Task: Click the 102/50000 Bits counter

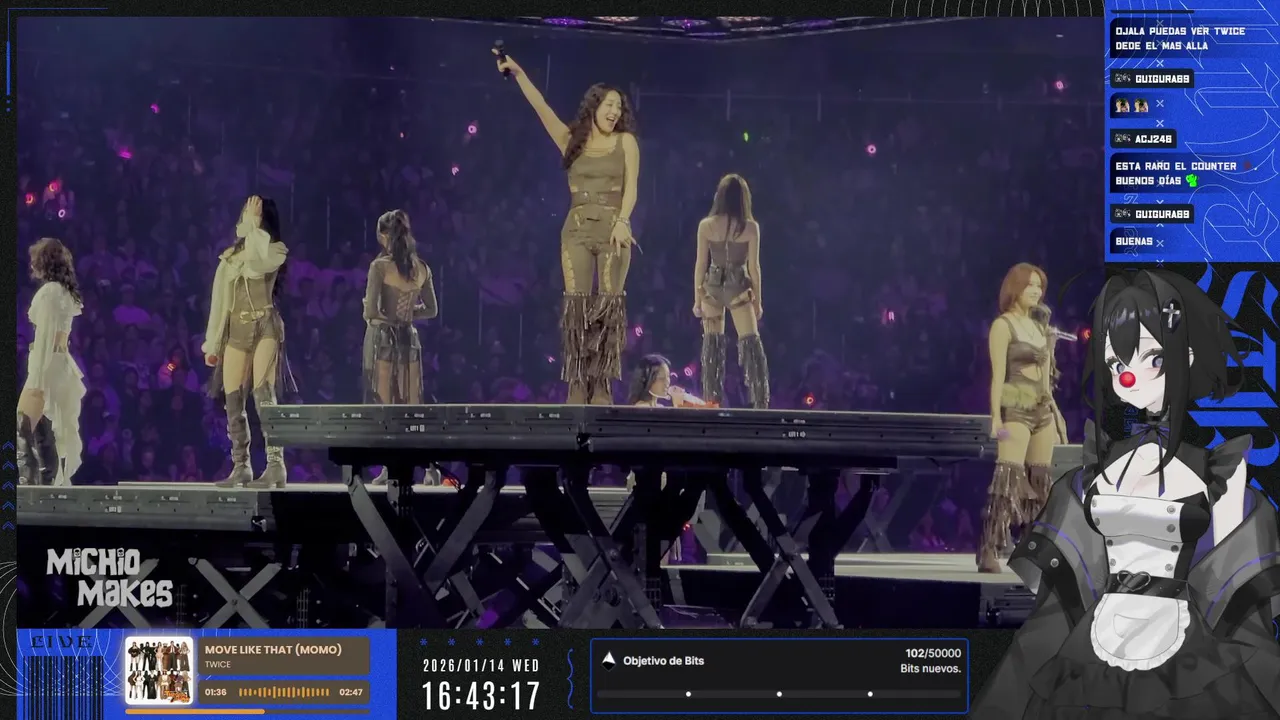Action: tap(933, 653)
